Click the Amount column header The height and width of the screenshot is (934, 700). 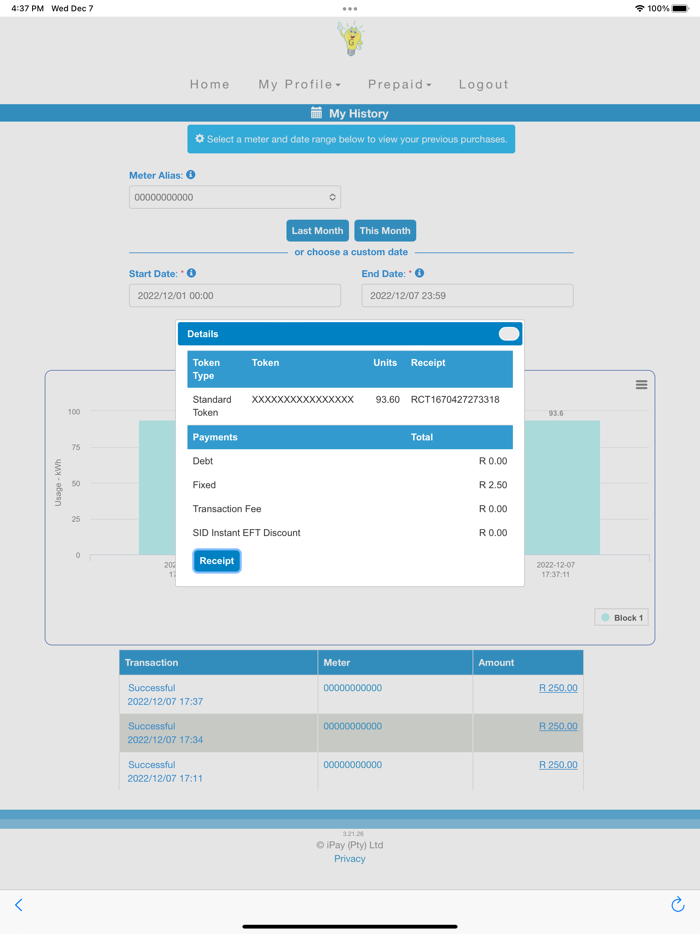click(528, 662)
